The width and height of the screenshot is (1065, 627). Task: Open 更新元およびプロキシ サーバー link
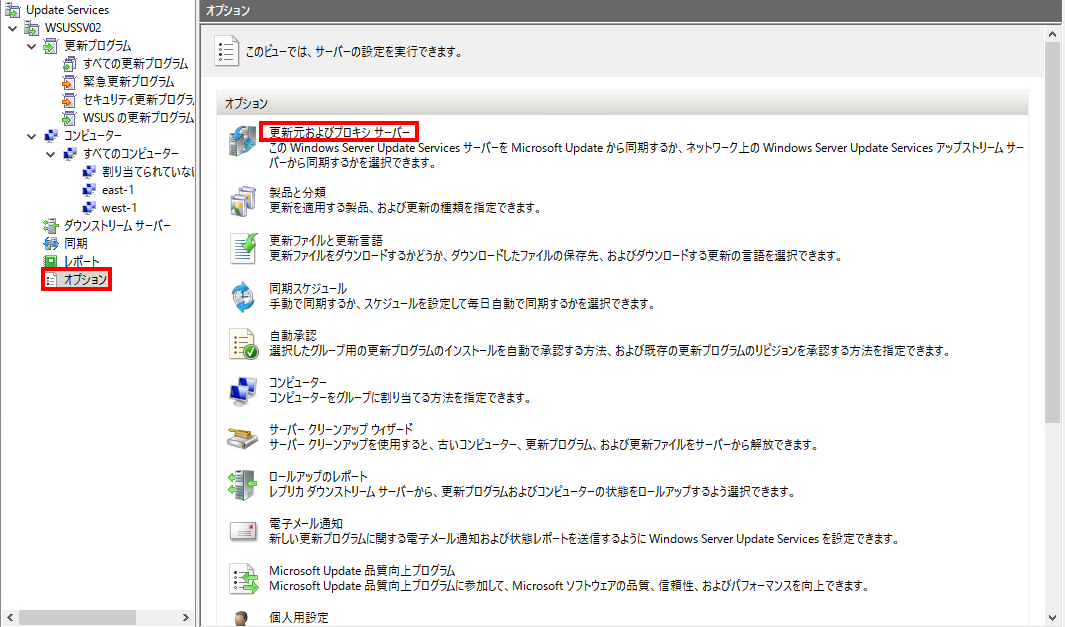[x=339, y=131]
